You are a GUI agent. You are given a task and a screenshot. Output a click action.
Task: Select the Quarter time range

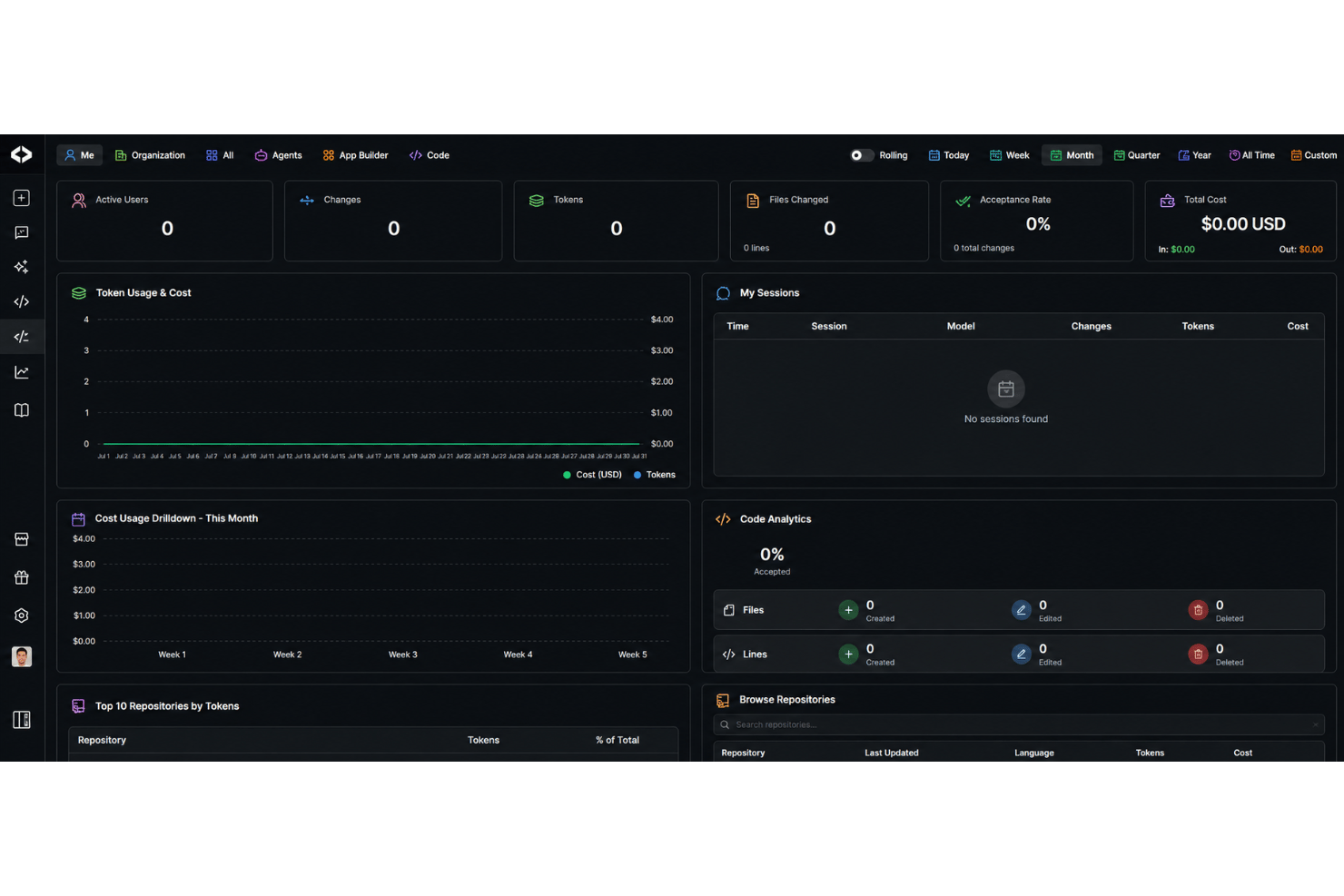pos(1137,155)
